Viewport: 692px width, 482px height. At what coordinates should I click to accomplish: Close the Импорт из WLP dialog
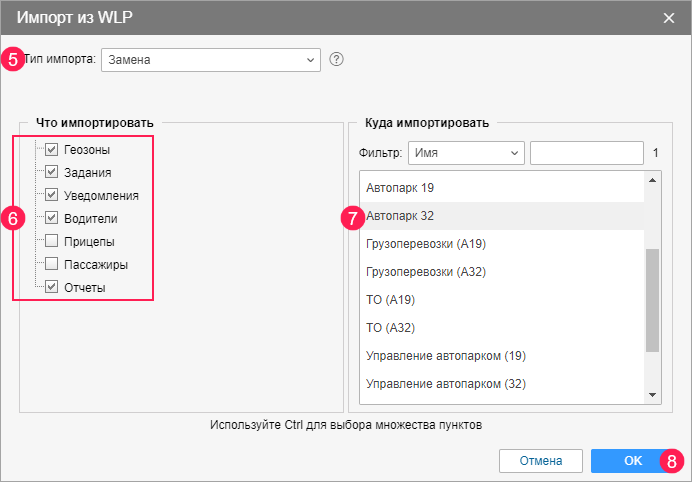[x=669, y=17]
